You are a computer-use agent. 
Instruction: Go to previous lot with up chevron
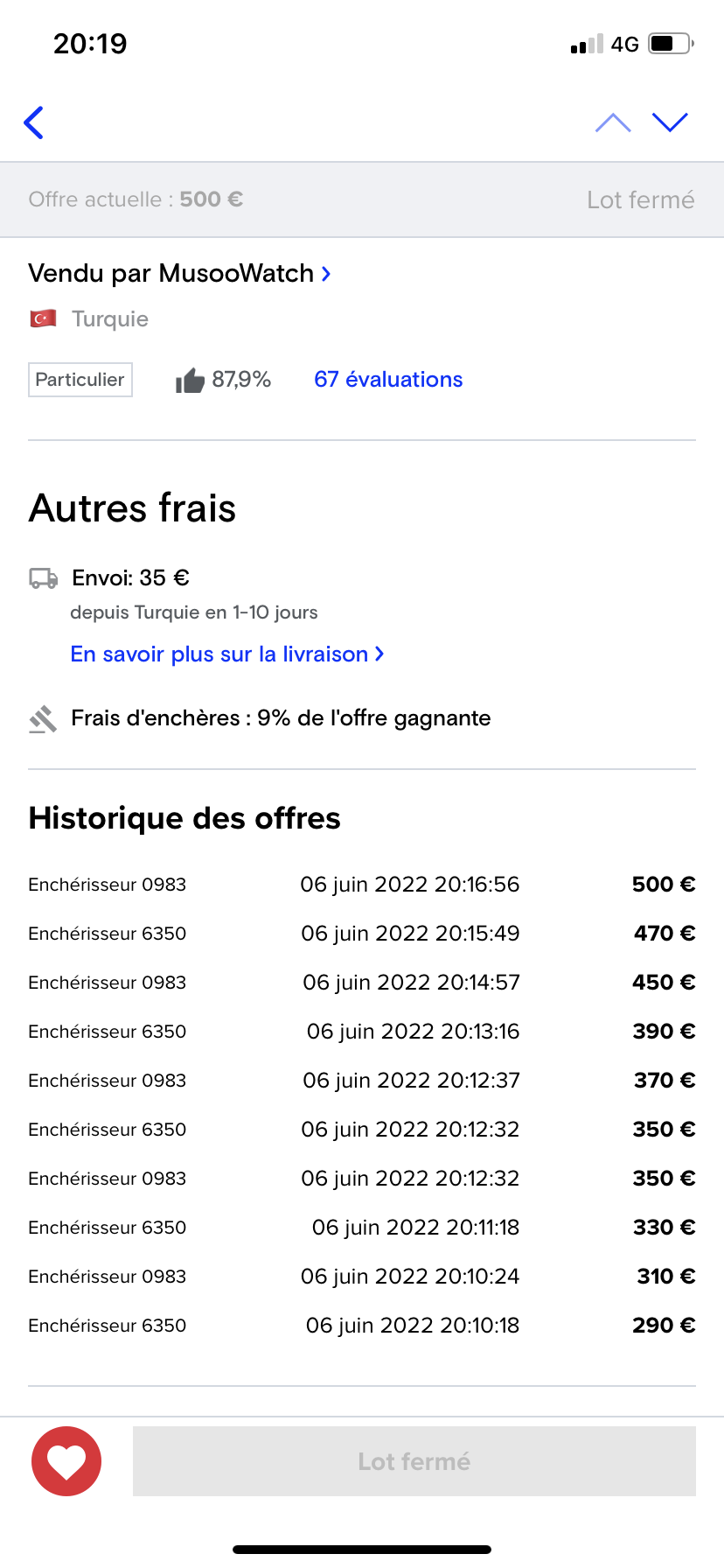(613, 122)
